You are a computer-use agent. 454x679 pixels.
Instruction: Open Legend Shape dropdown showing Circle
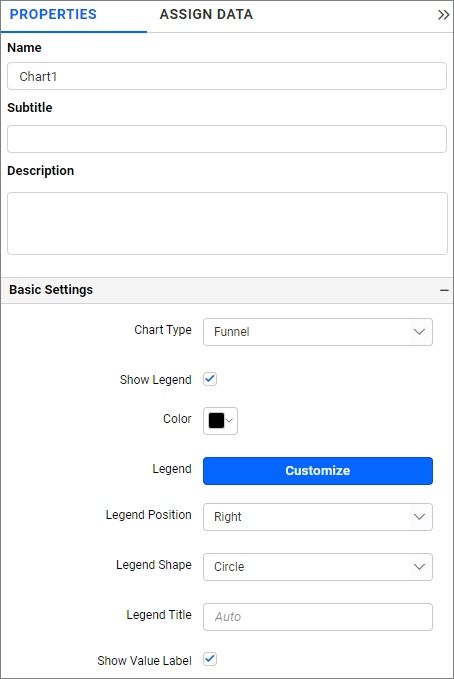[318, 567]
